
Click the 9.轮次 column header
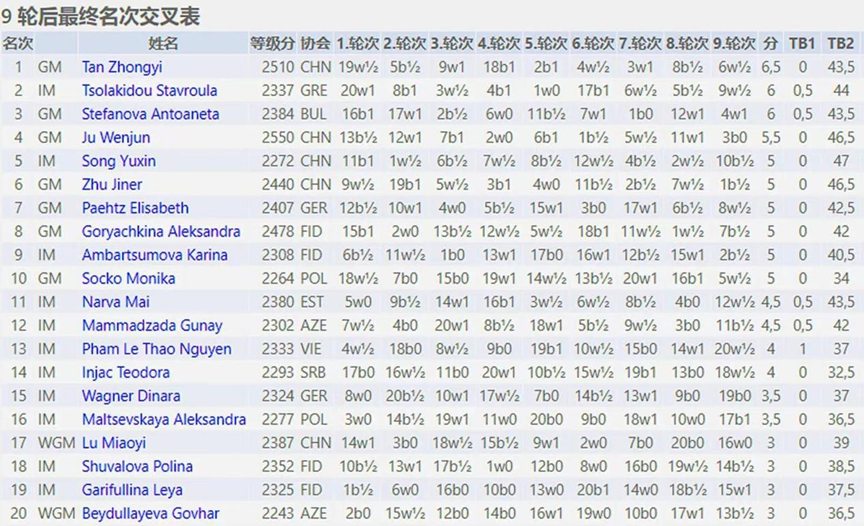click(734, 44)
